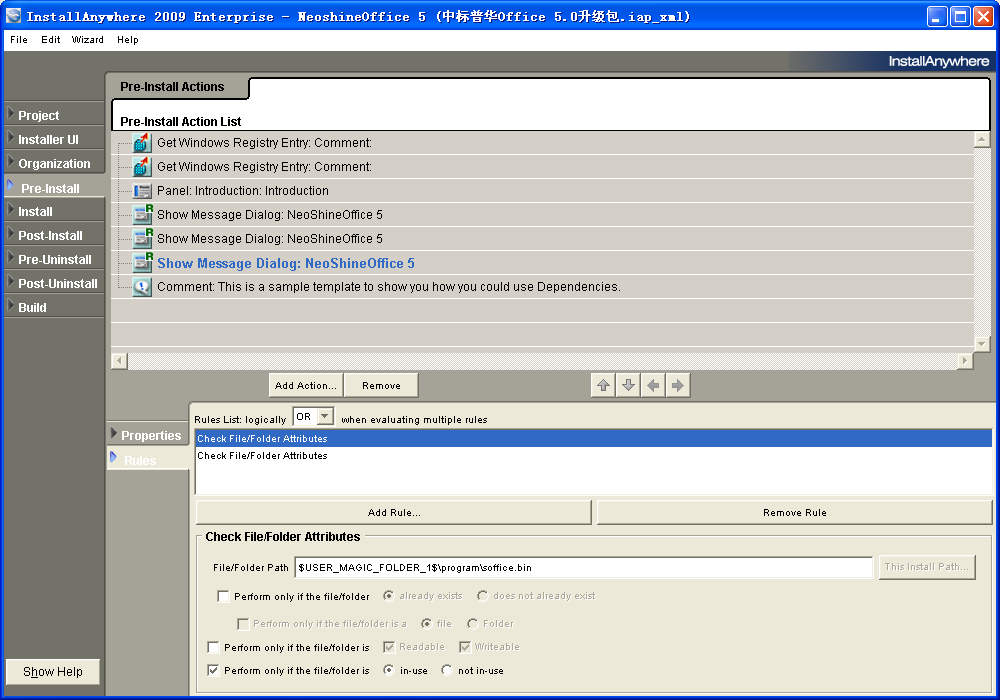The image size is (1000, 700).
Task: Open the Help menu
Action: tap(128, 40)
